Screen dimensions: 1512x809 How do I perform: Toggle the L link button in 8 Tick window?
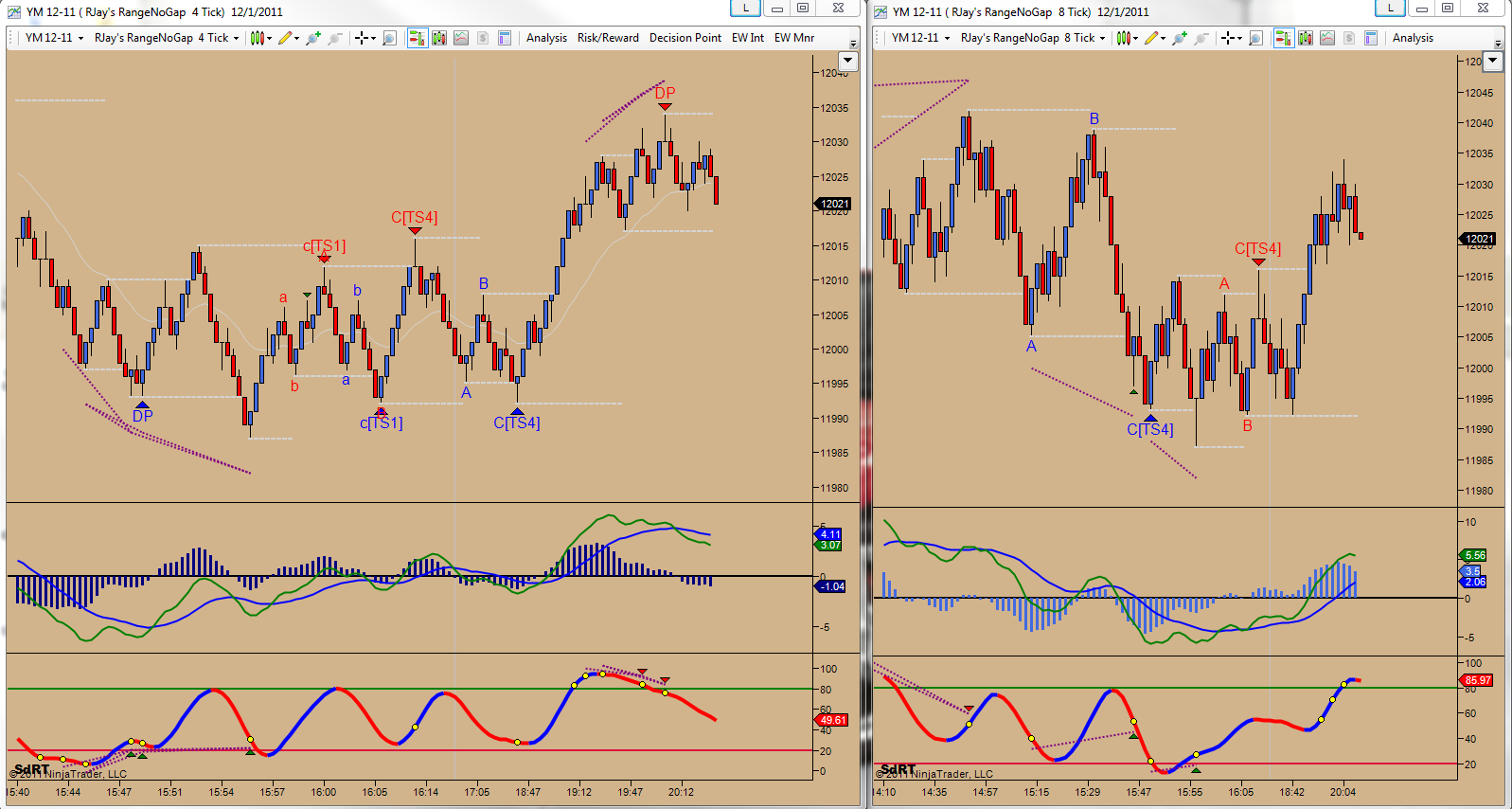(1390, 9)
